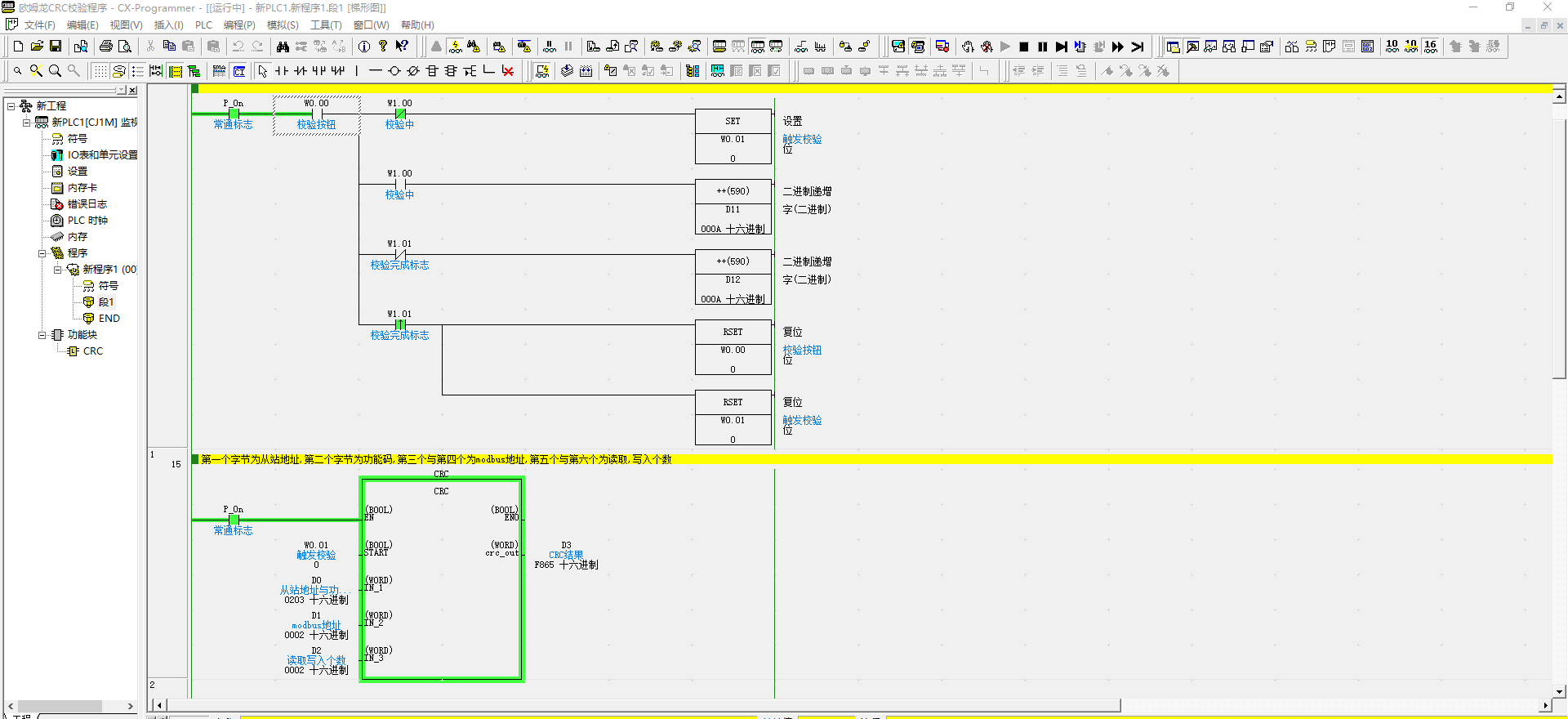This screenshot has height=719, width=1568.
Task: Select the arrow selection mode tool
Action: click(262, 71)
